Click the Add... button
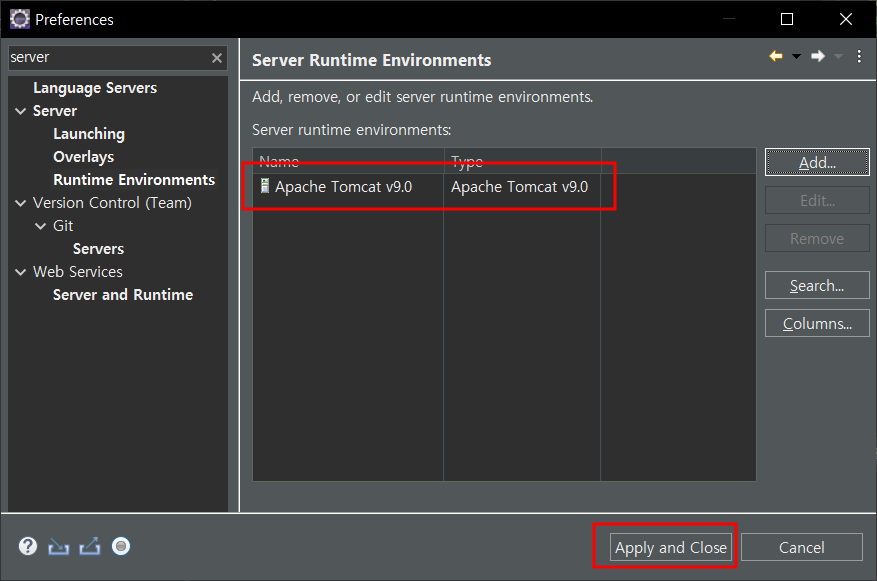Screen dimensions: 877x581 coord(817,162)
